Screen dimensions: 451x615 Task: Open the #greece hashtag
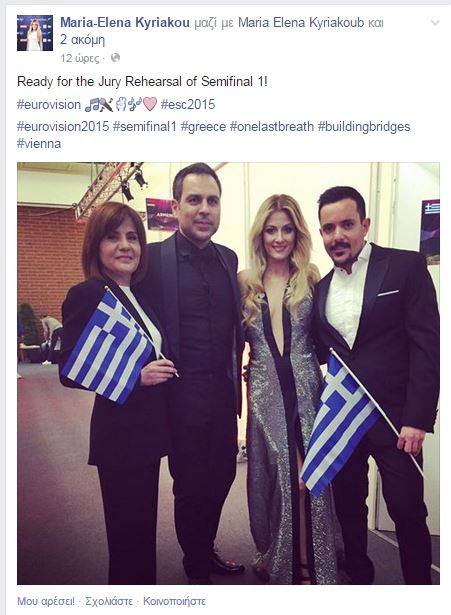click(203, 127)
